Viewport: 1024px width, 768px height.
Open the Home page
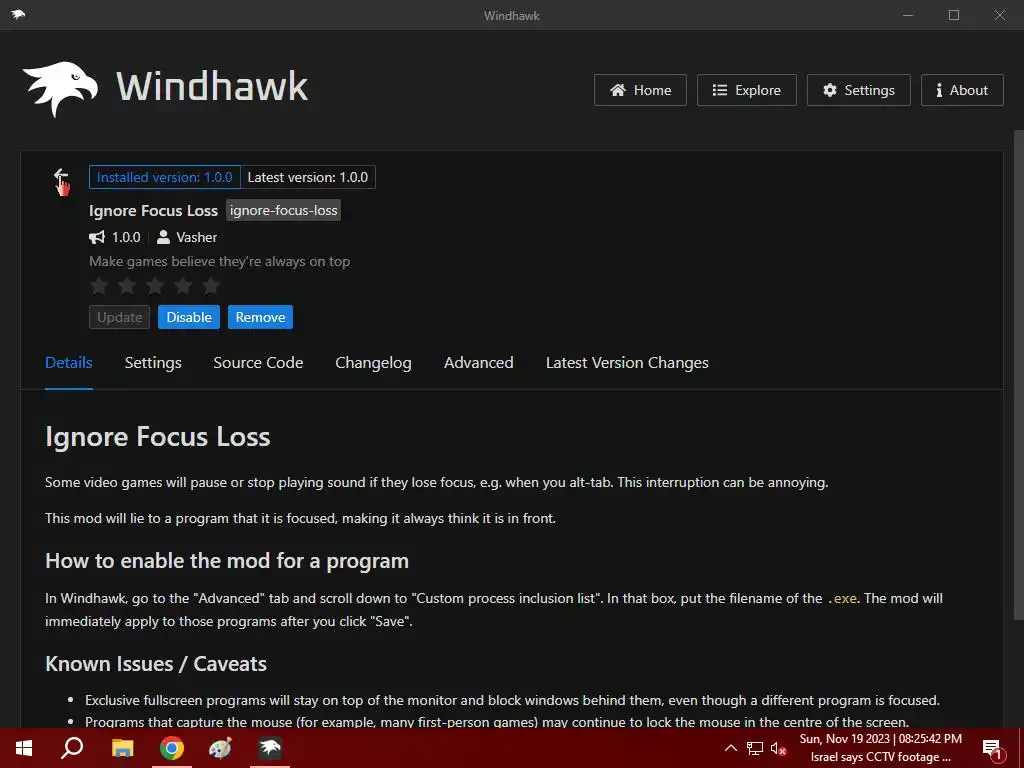(640, 90)
